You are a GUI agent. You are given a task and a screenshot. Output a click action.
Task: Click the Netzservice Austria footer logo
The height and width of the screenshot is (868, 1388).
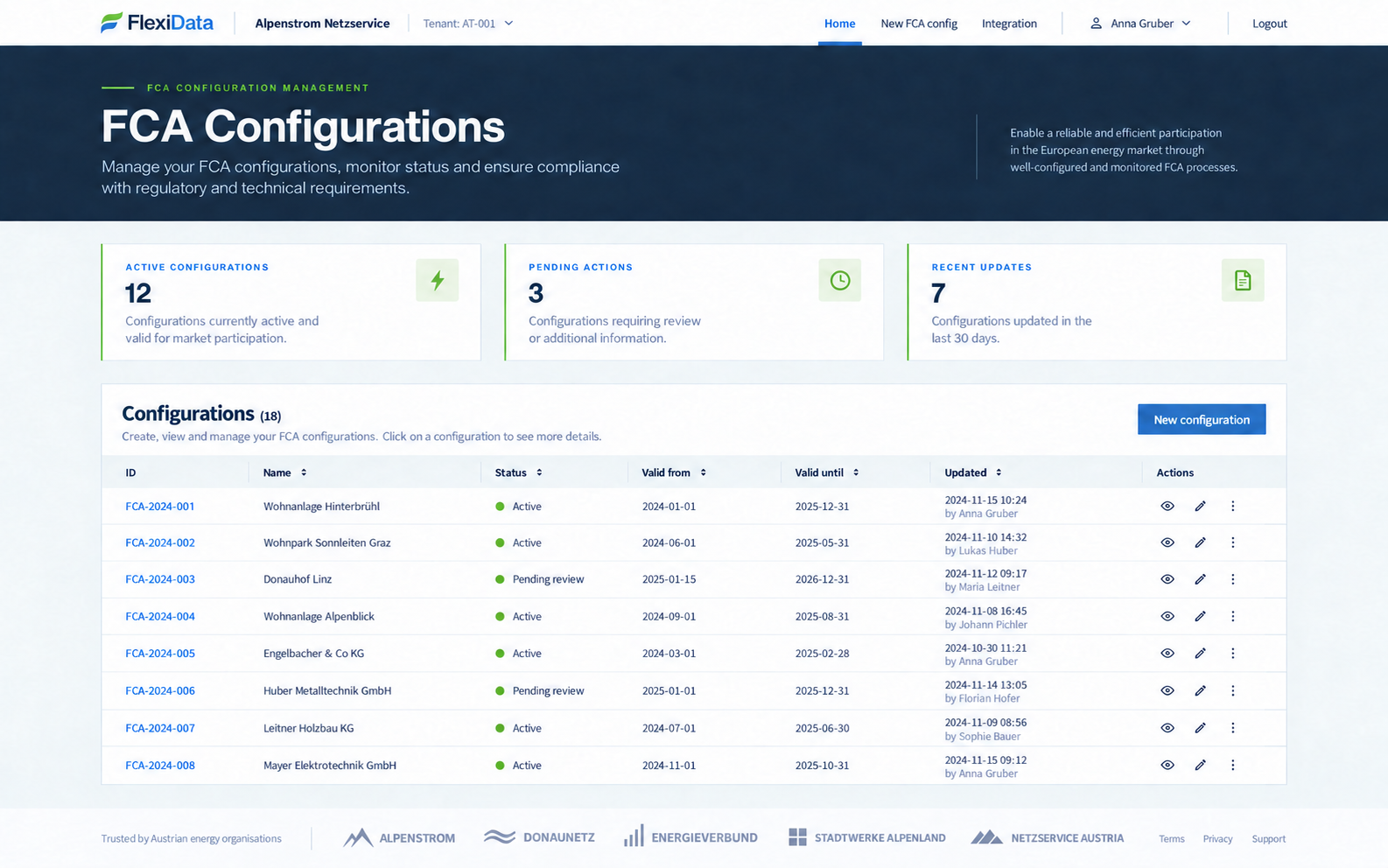tap(1048, 837)
